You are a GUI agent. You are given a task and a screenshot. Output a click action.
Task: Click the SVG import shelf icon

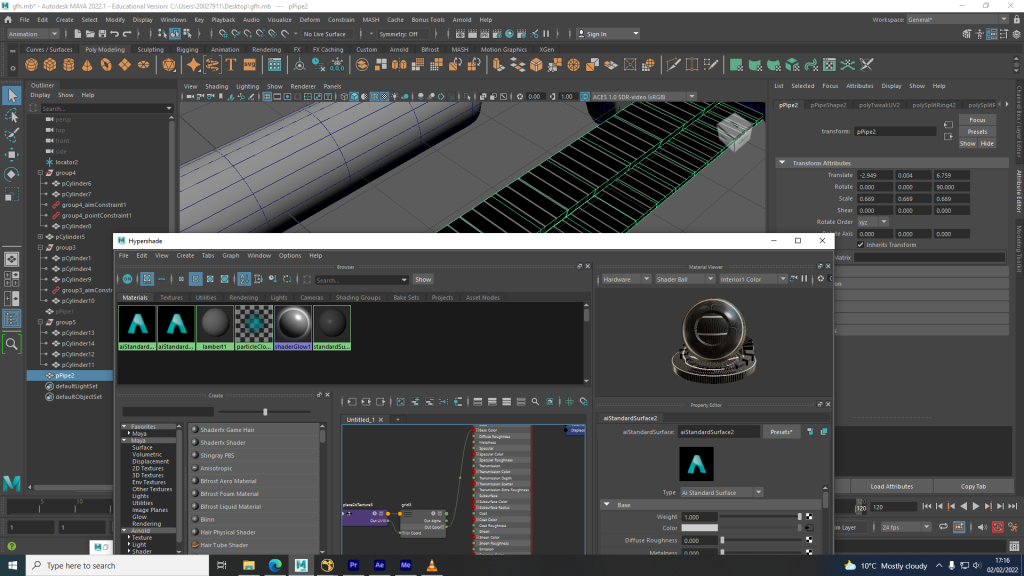(250, 65)
